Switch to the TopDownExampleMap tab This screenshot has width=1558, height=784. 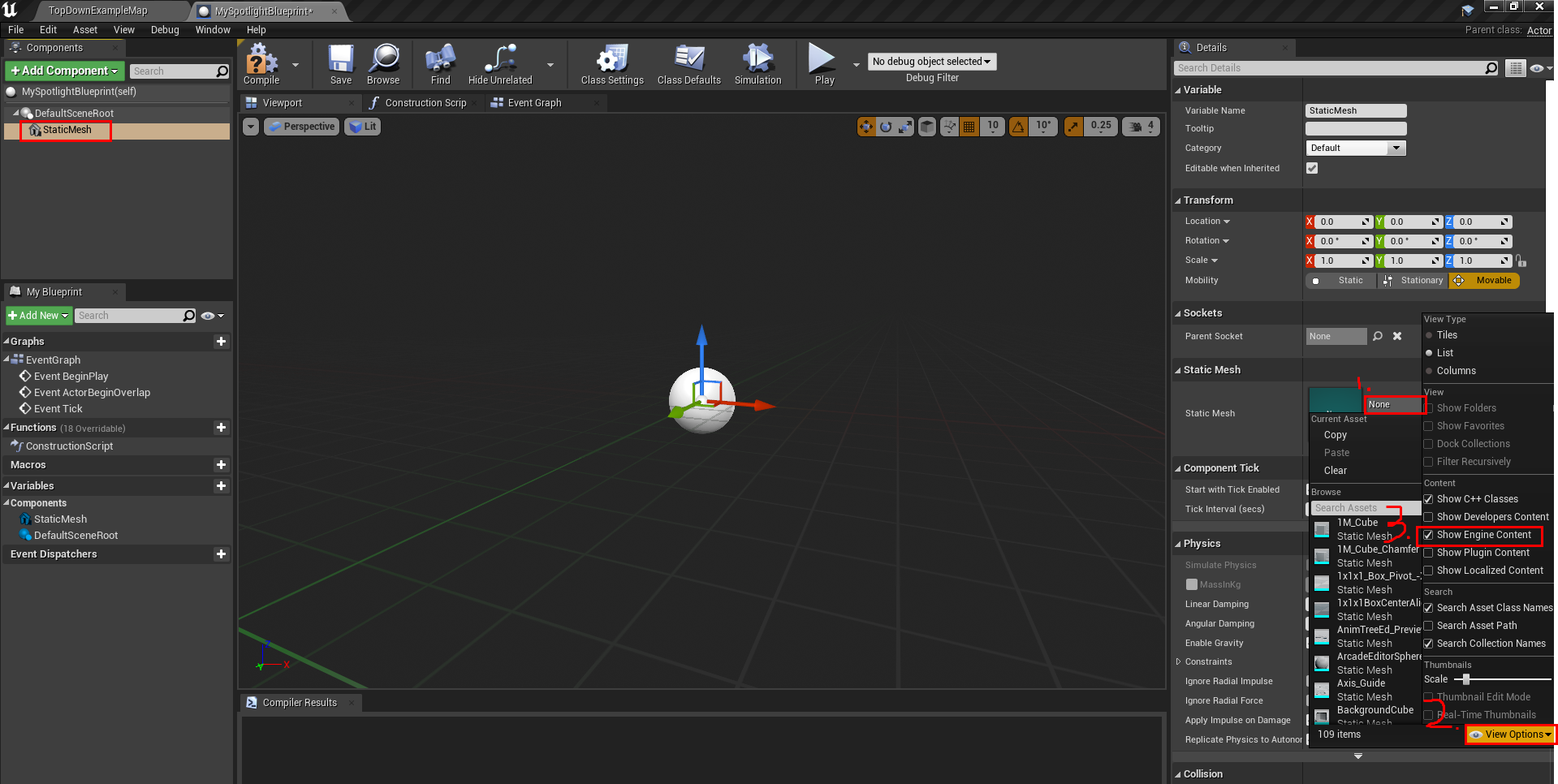pos(97,11)
